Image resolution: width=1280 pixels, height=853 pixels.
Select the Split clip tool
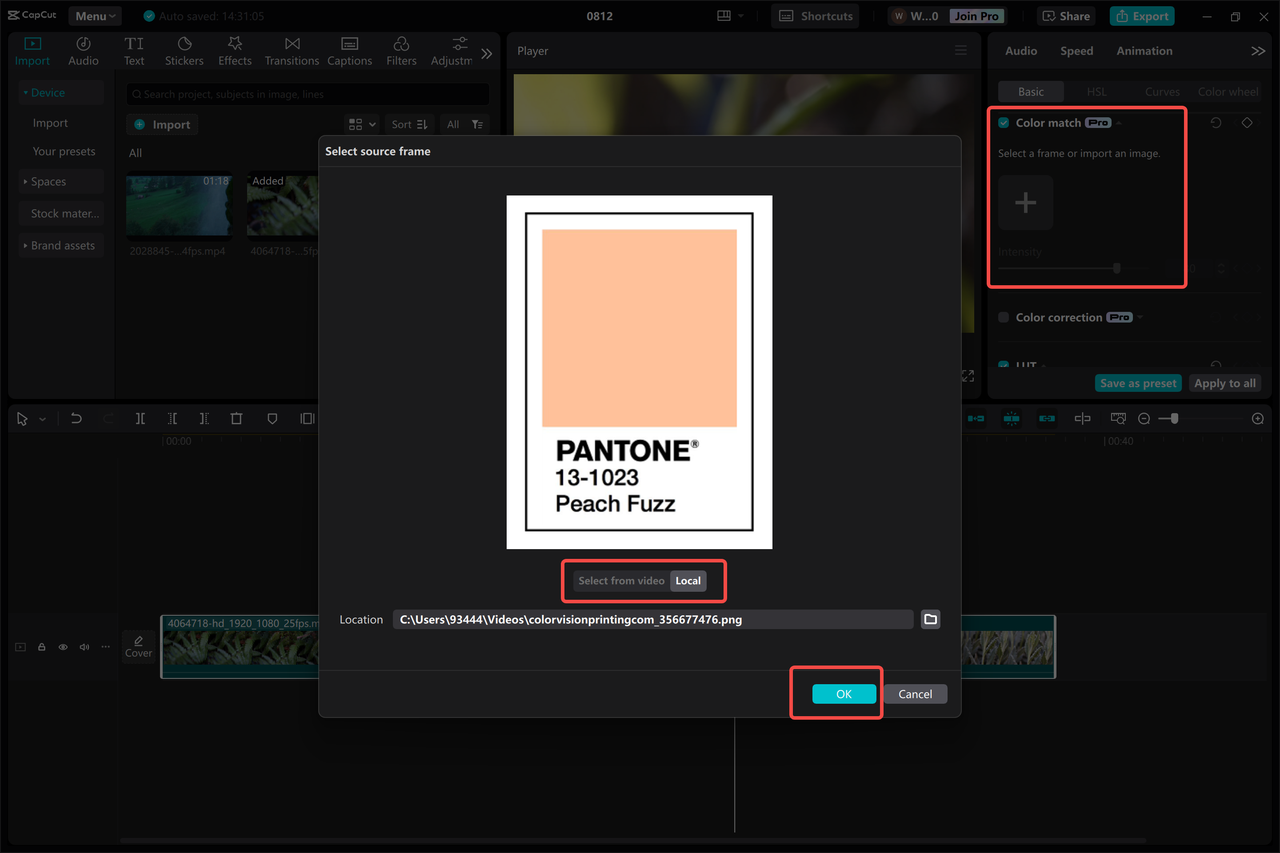click(140, 418)
